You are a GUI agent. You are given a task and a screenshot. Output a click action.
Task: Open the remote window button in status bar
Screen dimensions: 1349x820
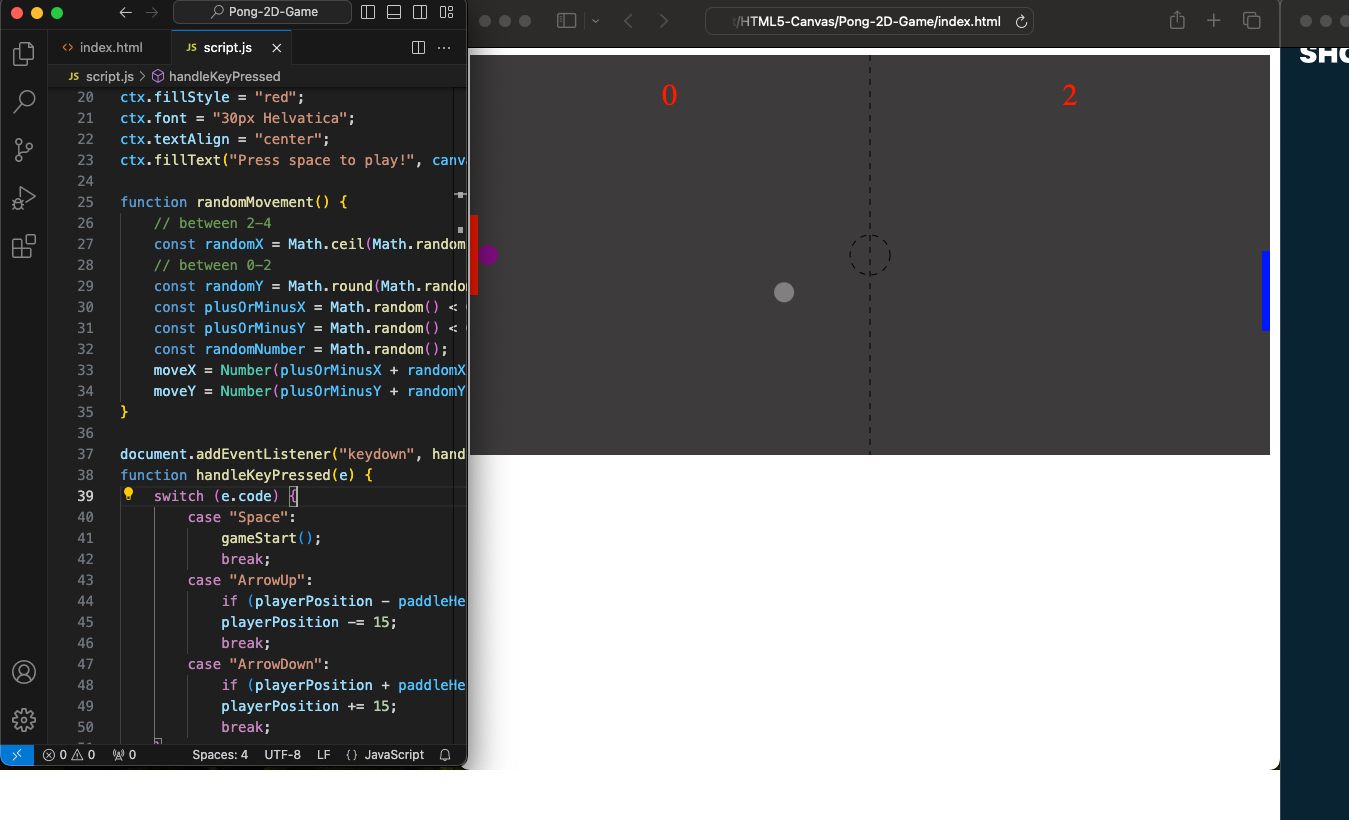tap(17, 755)
